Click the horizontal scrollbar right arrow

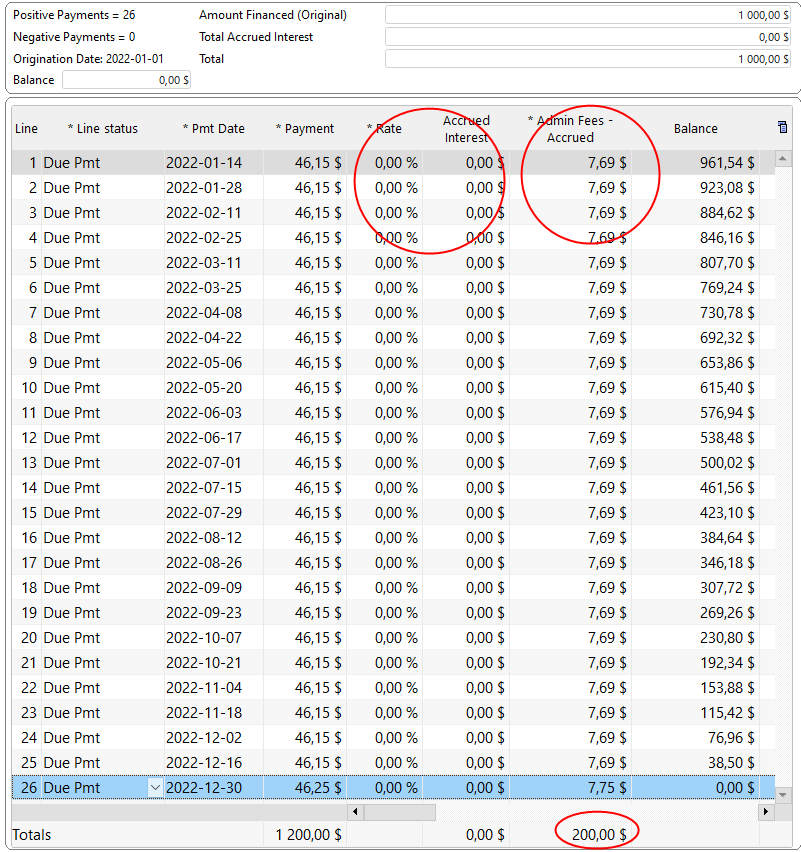tap(766, 812)
